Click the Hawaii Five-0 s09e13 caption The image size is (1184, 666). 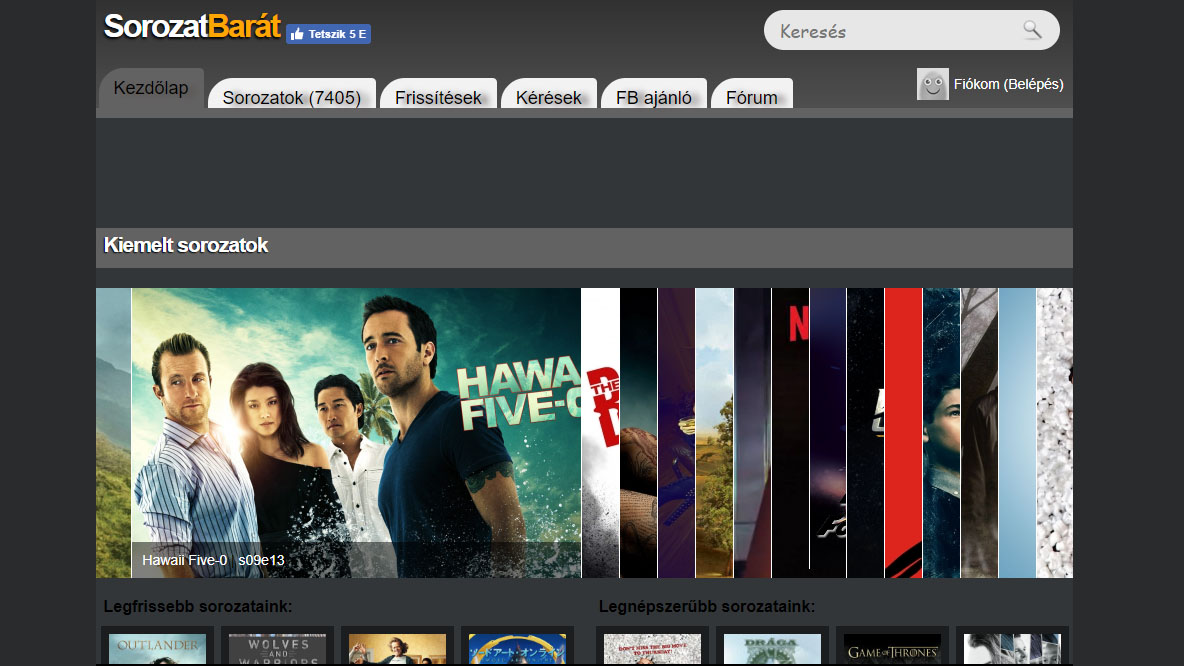coord(214,560)
